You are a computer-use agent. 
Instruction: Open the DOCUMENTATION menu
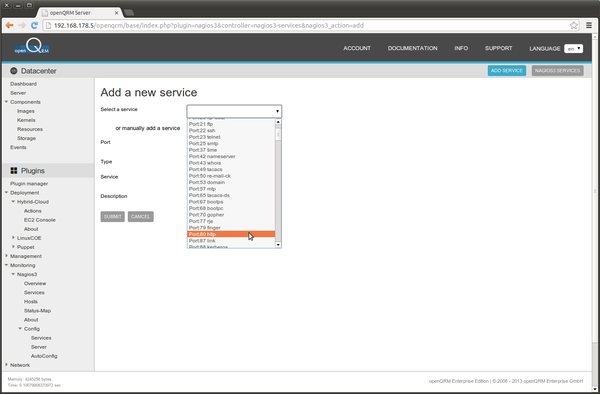(412, 48)
